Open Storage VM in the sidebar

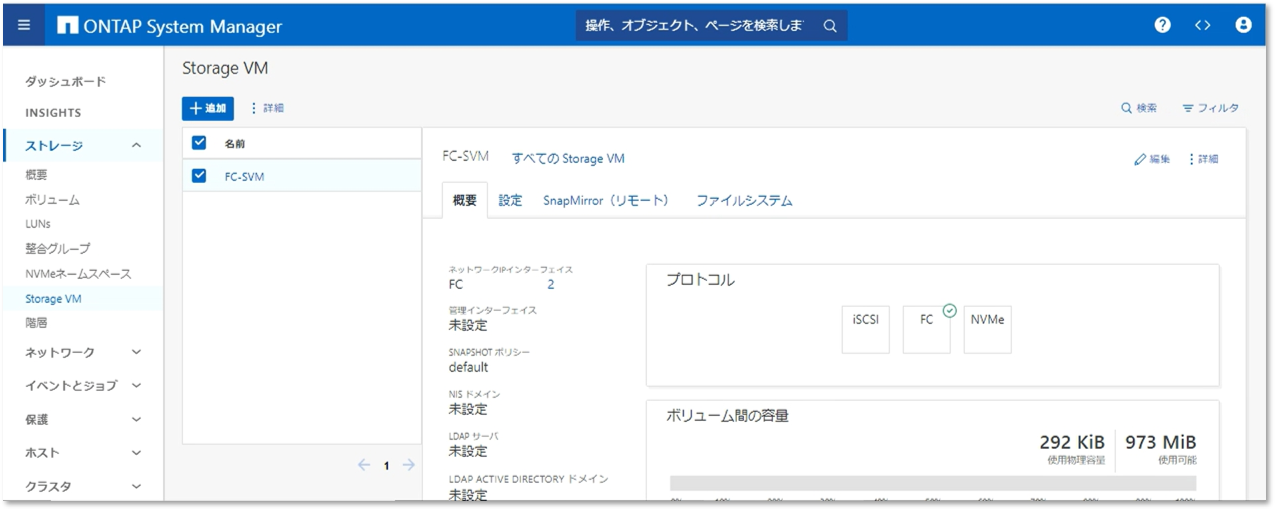pyautogui.click(x=54, y=298)
